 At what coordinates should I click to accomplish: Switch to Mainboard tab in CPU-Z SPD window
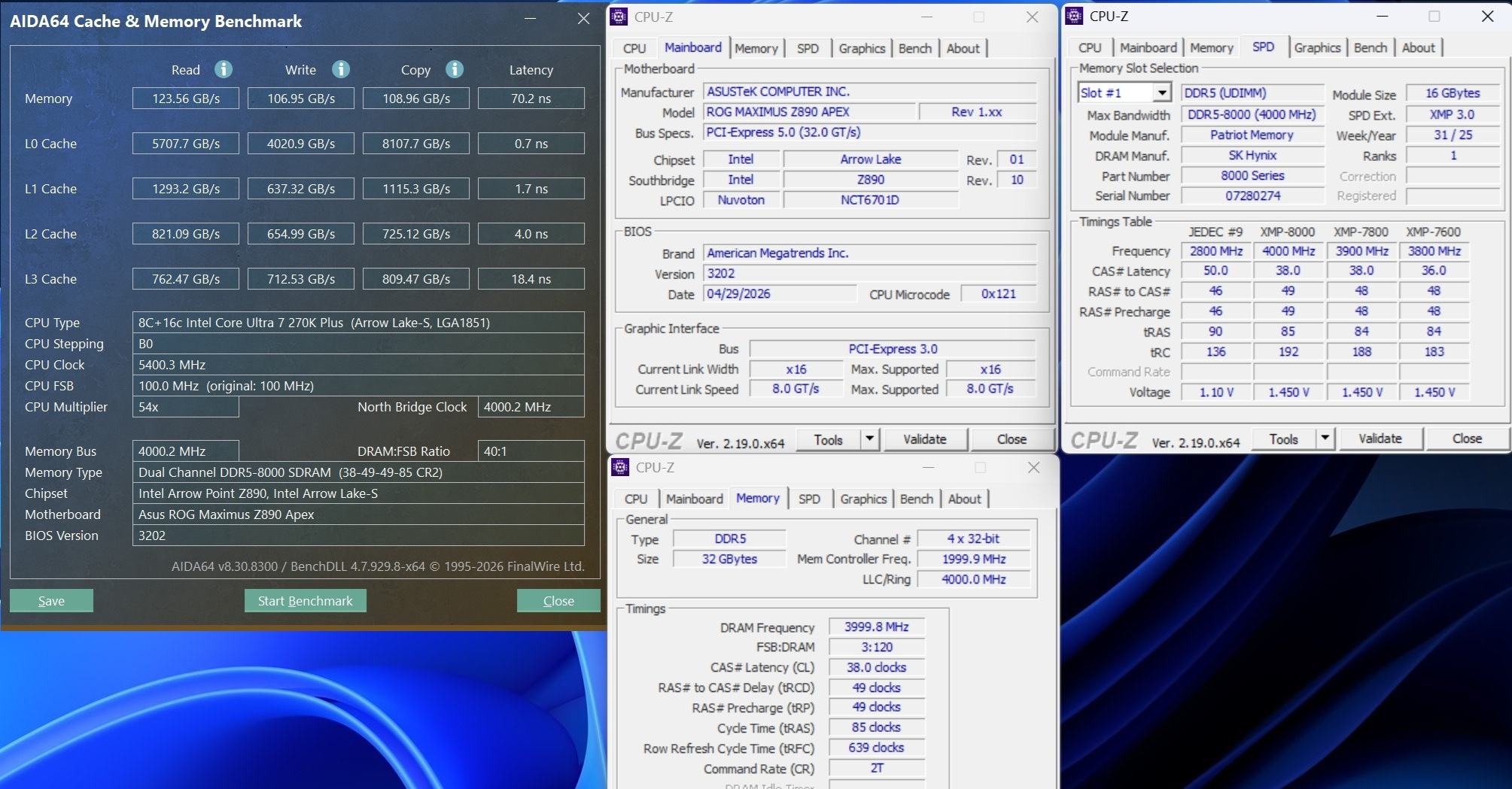(1148, 47)
